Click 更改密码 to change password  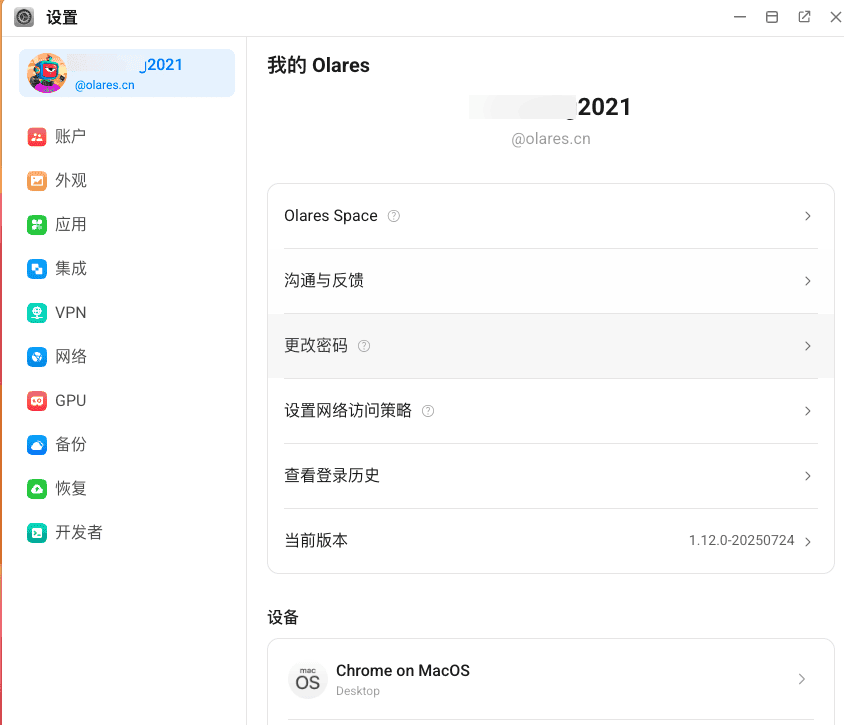[551, 346]
